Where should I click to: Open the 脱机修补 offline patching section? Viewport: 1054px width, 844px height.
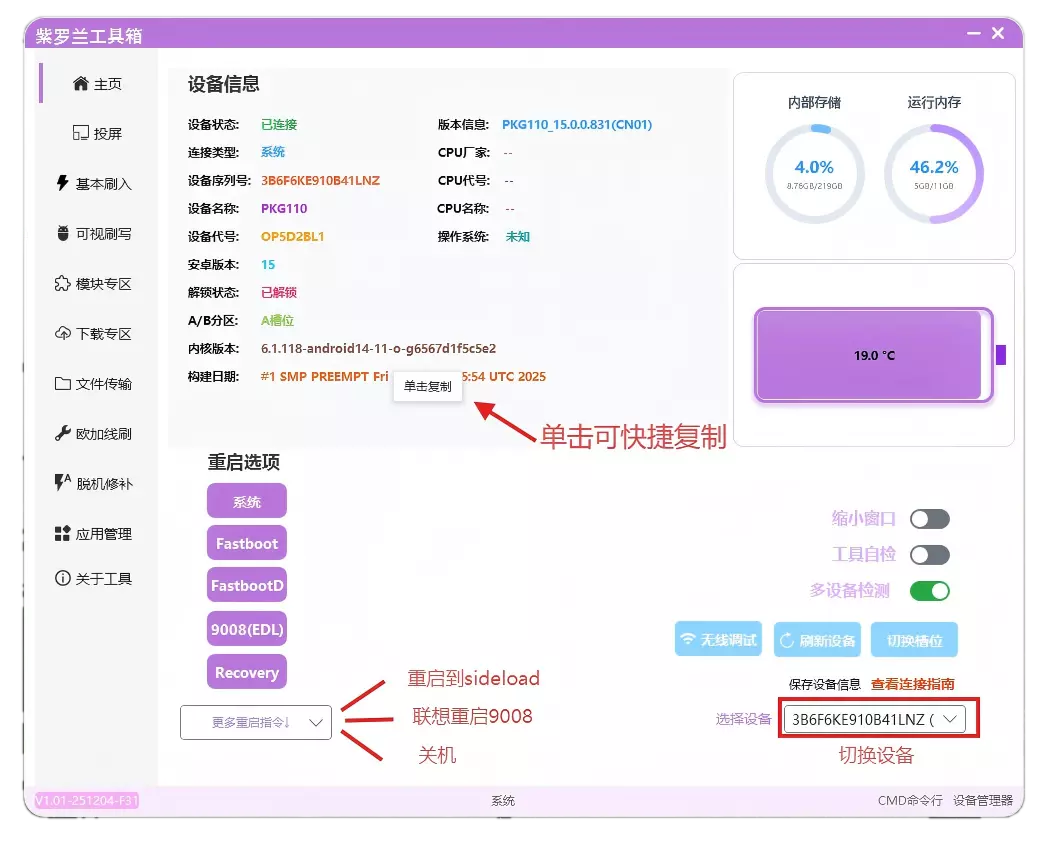click(x=95, y=483)
